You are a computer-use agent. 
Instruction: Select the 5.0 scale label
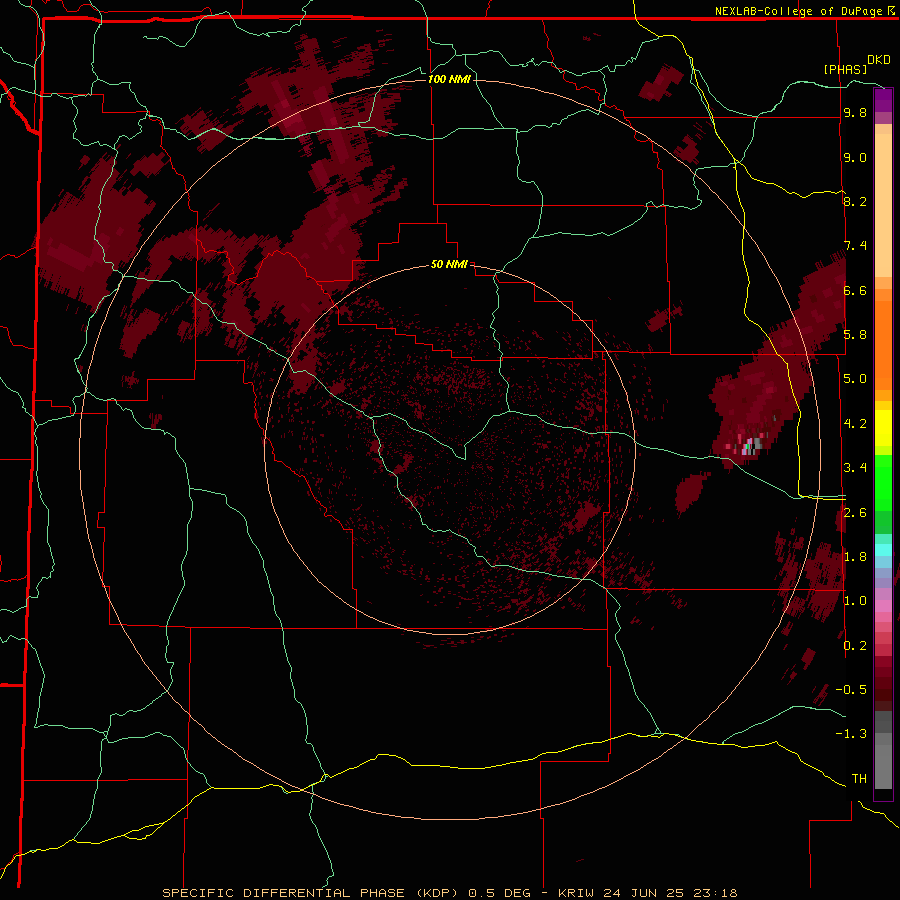tap(855, 379)
